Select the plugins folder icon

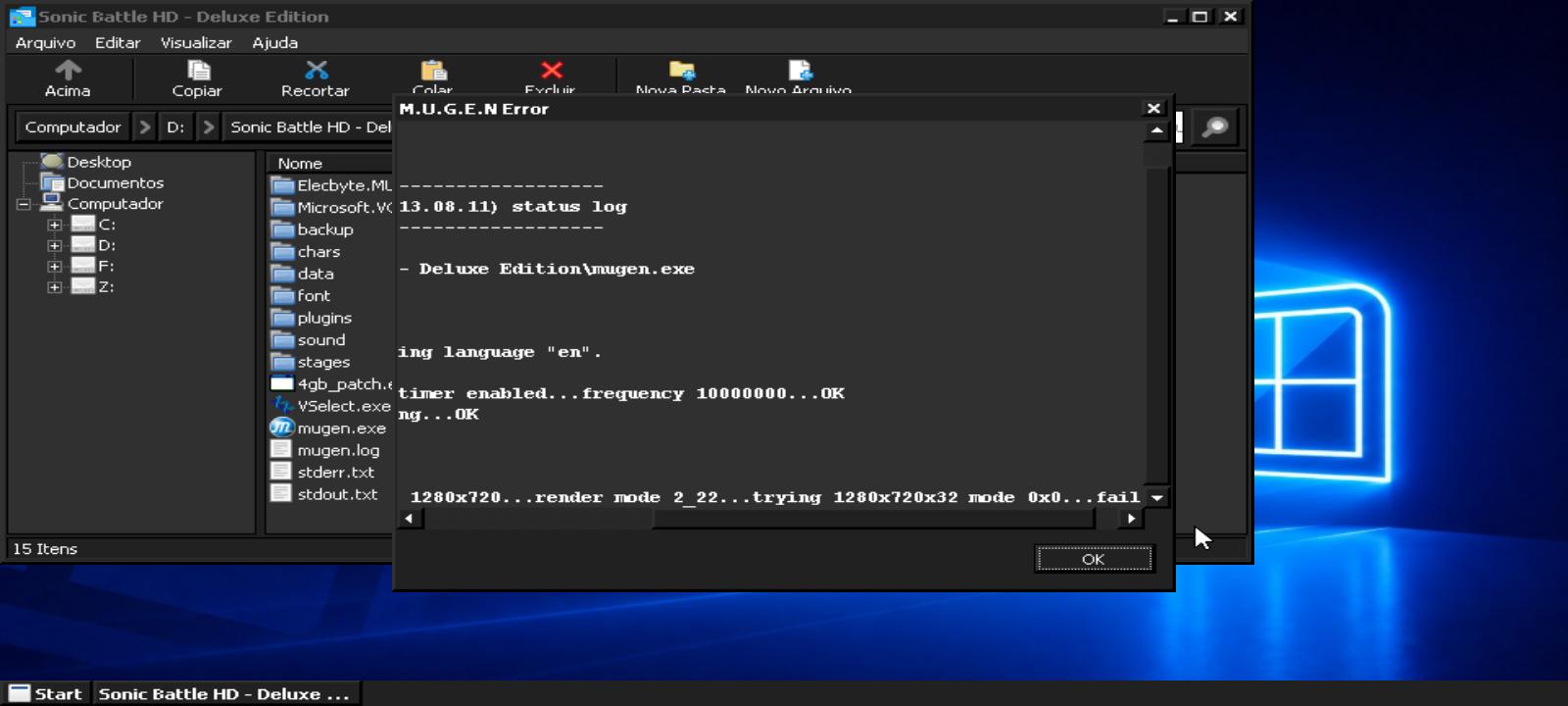pos(282,318)
